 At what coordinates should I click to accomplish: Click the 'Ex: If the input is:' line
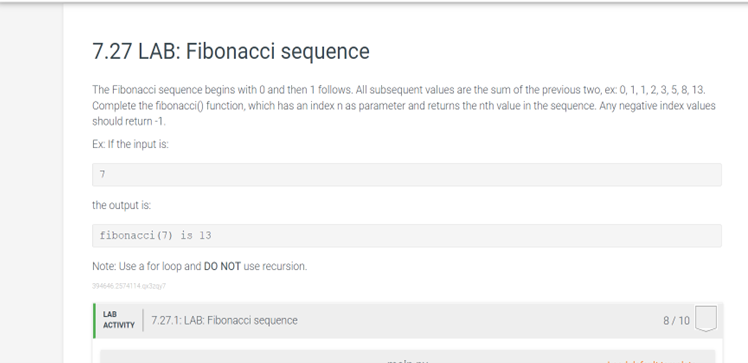130,144
